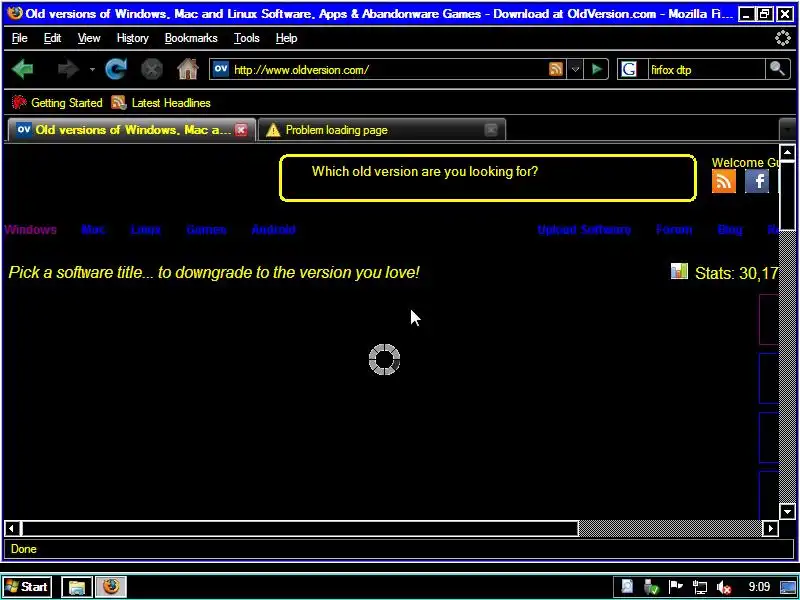Switch to the 'Problem loading page' tab
Image resolution: width=800 pixels, height=600 pixels.
pos(382,130)
